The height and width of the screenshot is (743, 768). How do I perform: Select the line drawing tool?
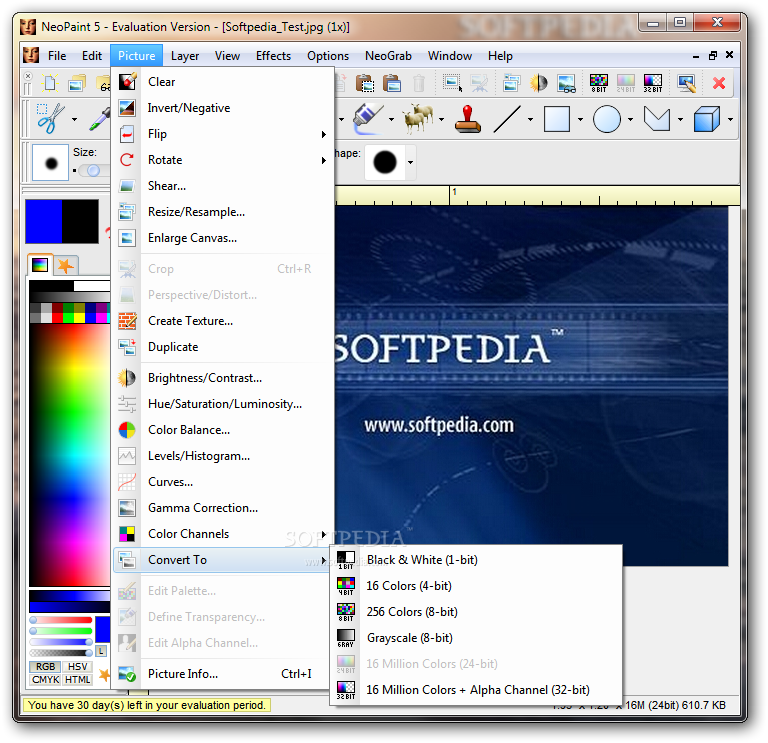(507, 119)
